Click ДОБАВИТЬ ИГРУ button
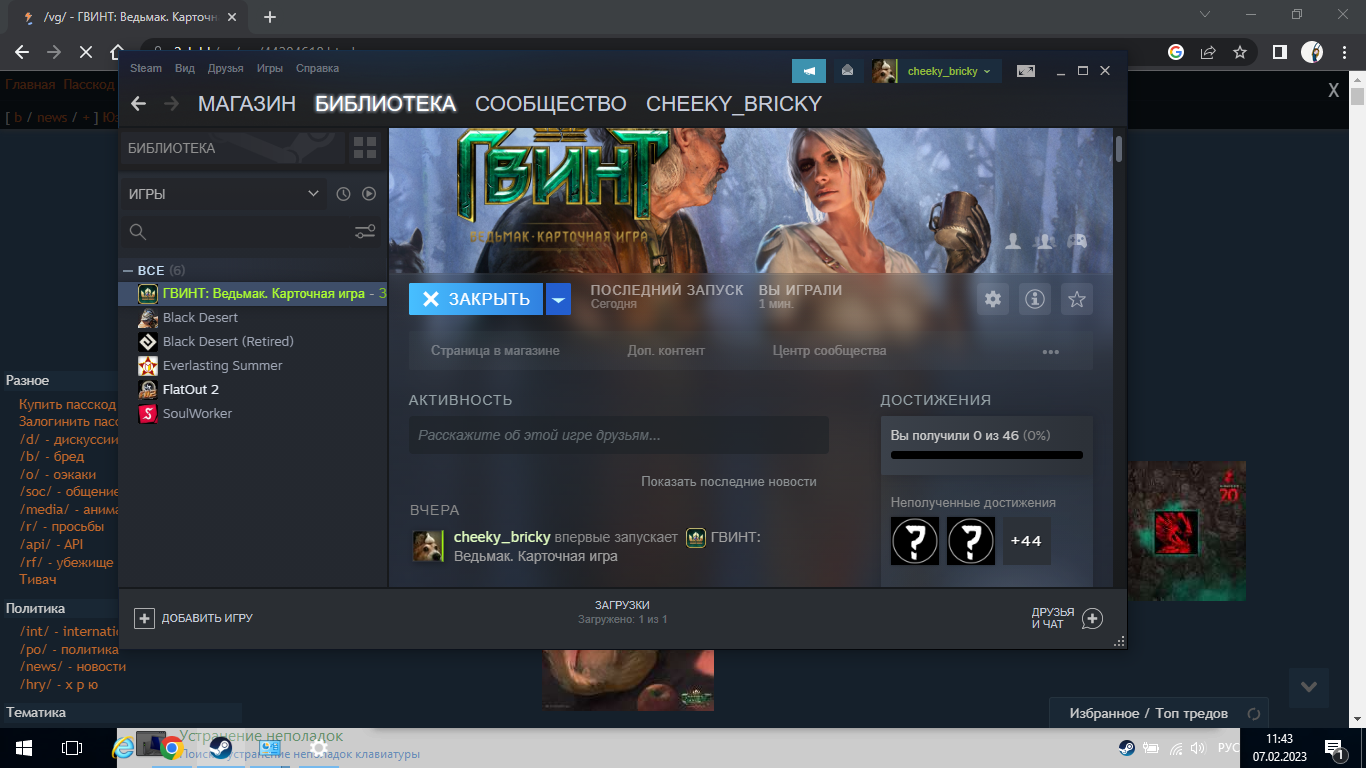1366x768 pixels. tap(194, 618)
